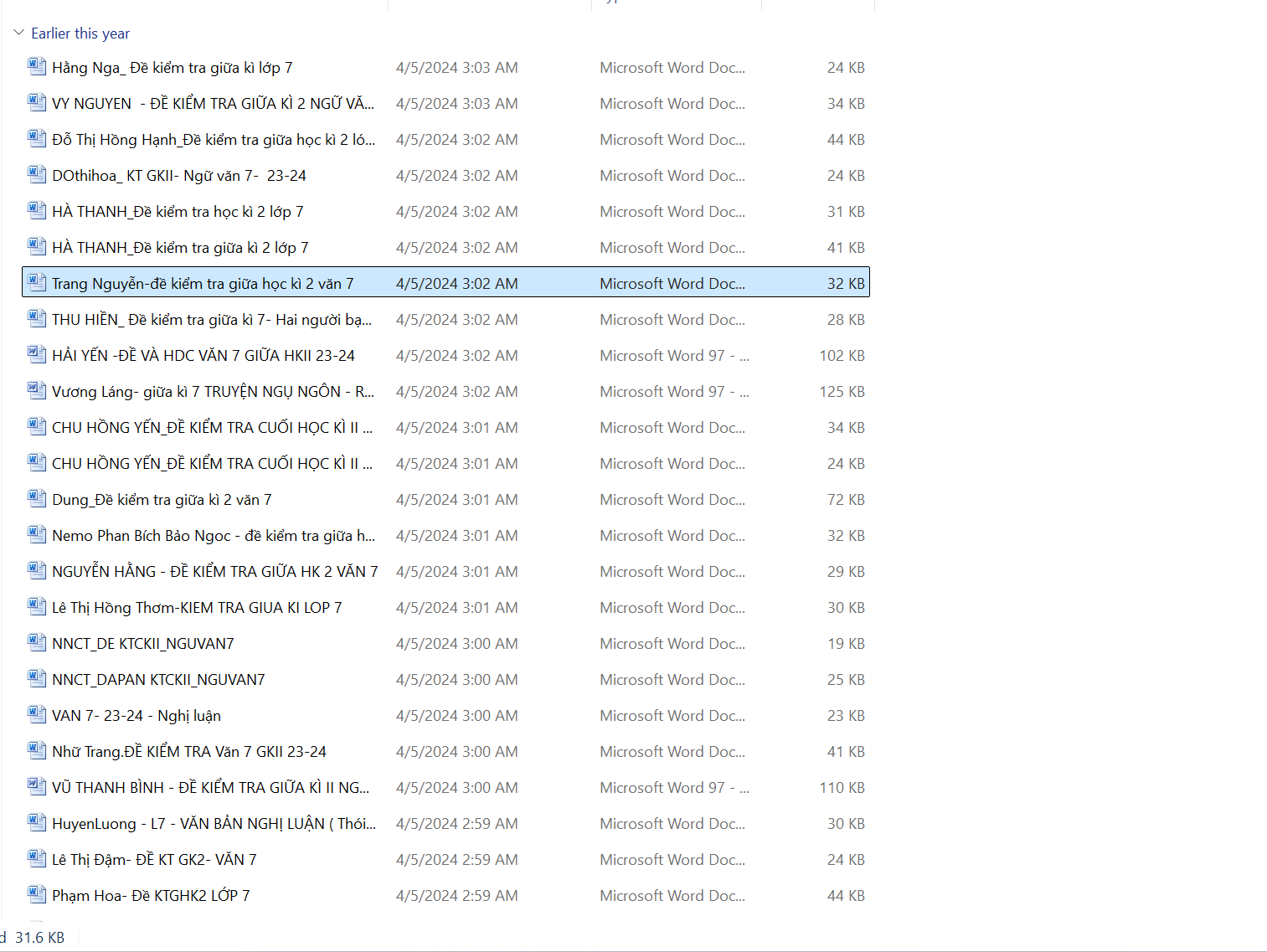
Task: Select name HÀ THANH_Đề kiểm tra học kì 2 lớp 7
Action: 178,212
